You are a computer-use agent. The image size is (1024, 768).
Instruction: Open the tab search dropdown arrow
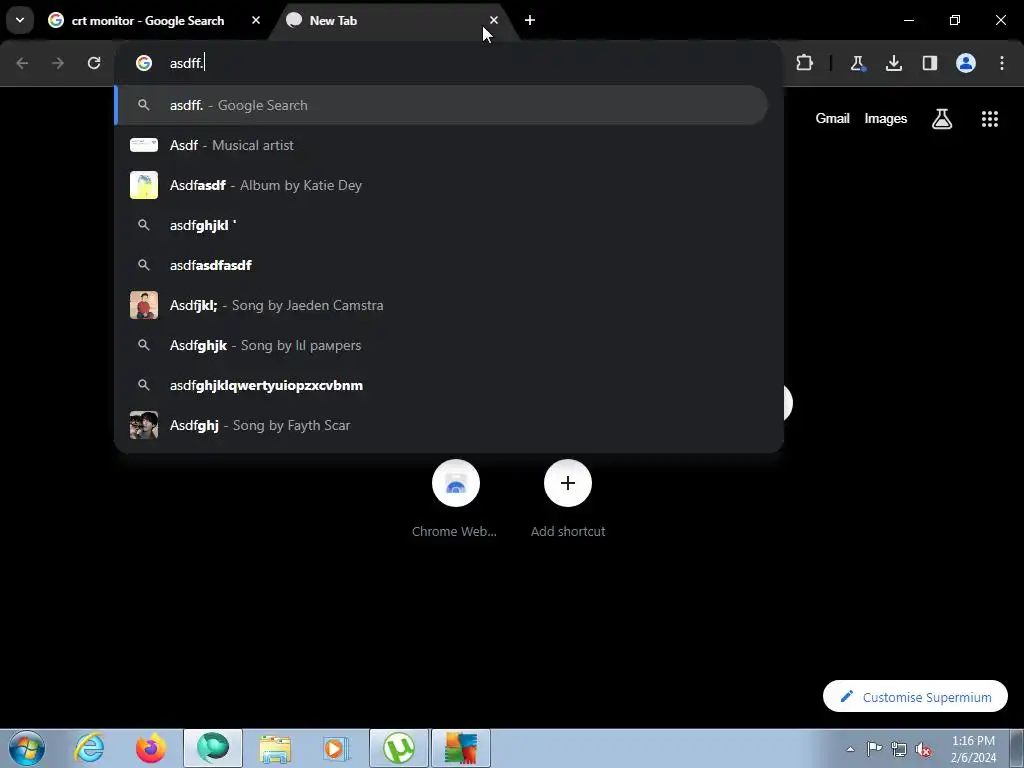20,20
